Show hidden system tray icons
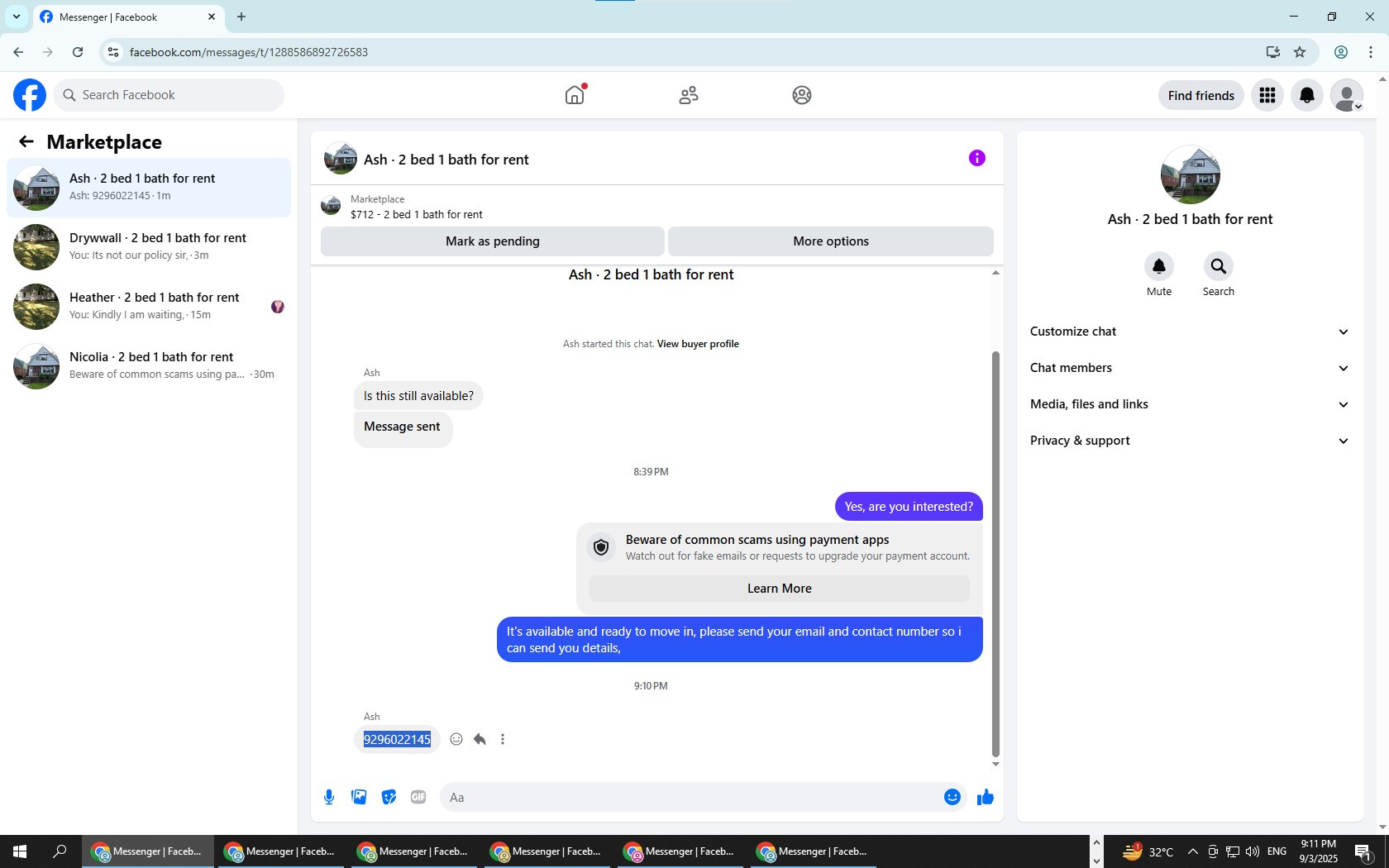 (x=1192, y=851)
